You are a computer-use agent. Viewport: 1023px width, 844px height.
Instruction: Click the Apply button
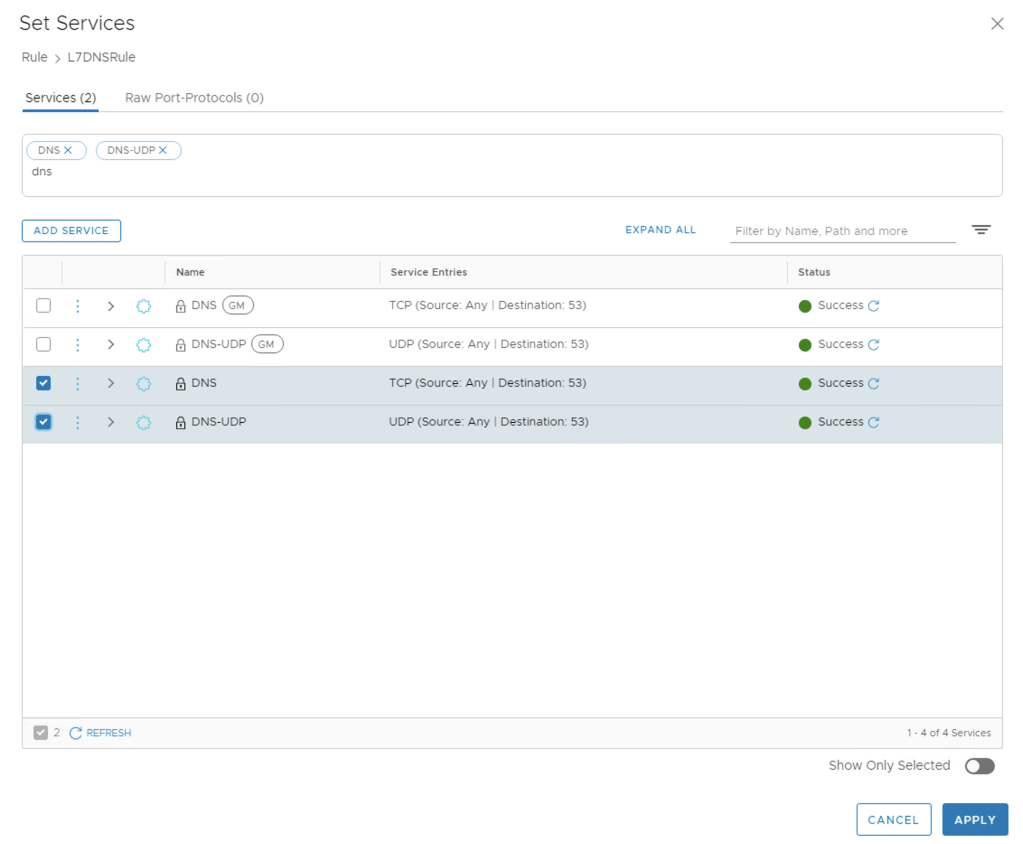[974, 819]
